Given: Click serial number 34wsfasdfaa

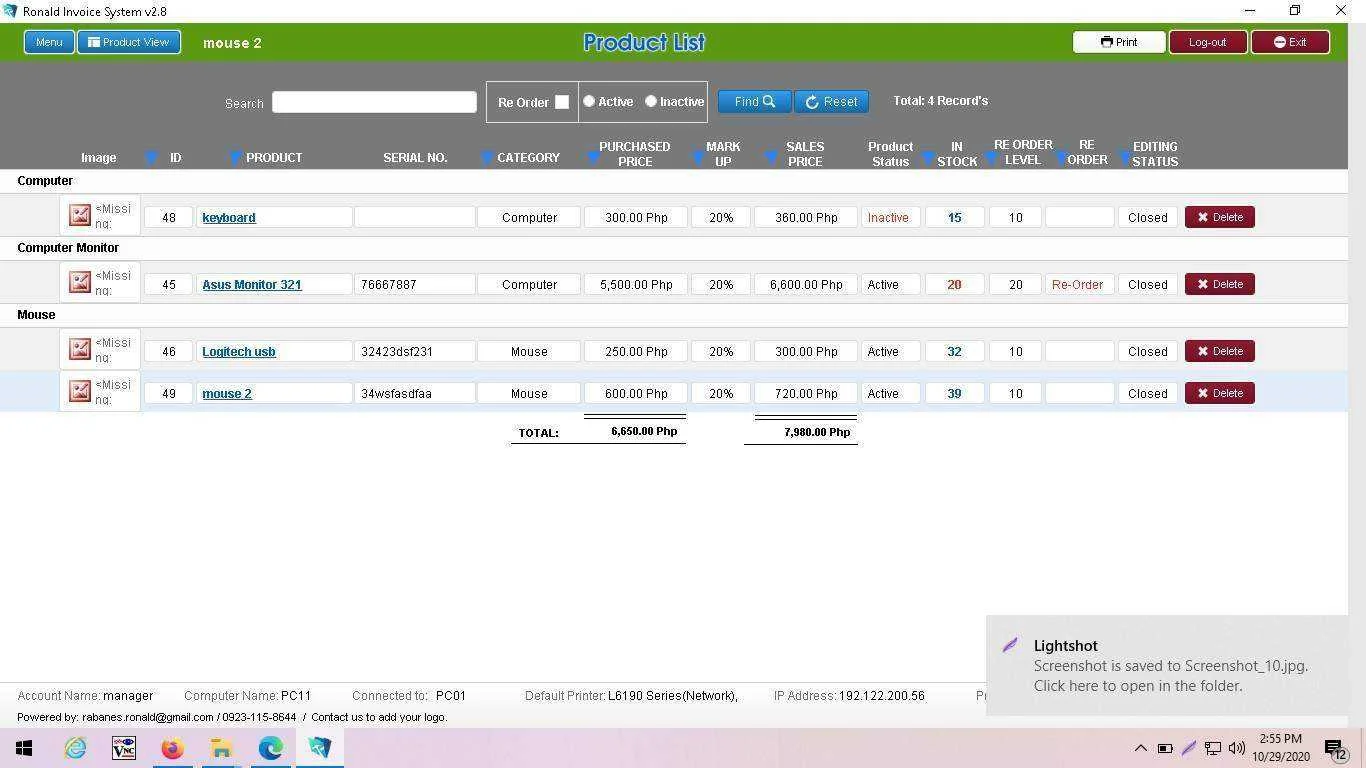Looking at the screenshot, I should [x=415, y=393].
